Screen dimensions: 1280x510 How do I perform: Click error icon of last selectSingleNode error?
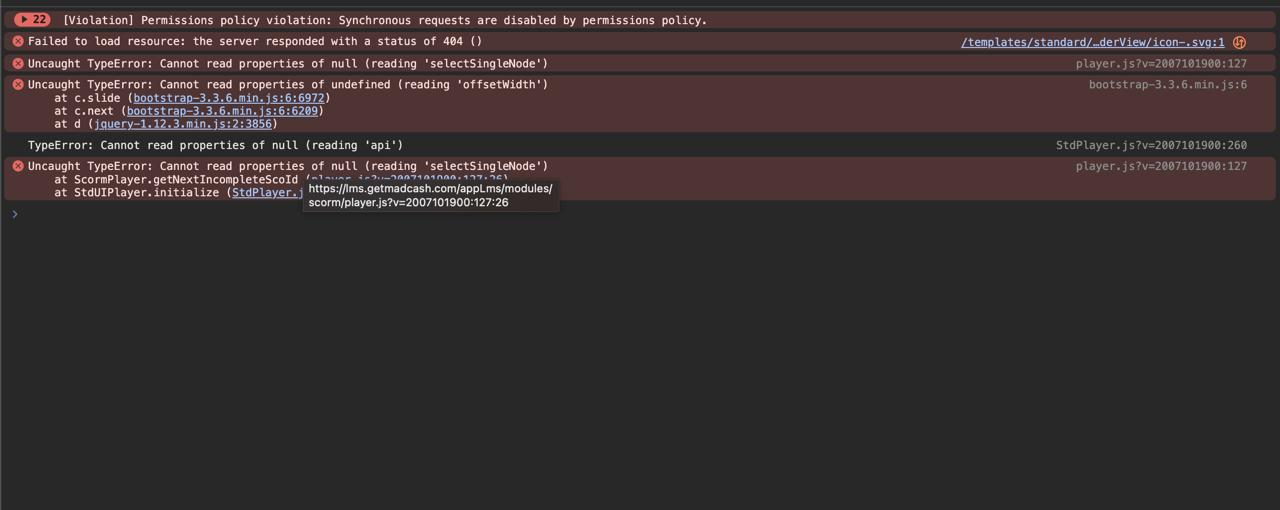pyautogui.click(x=17, y=166)
